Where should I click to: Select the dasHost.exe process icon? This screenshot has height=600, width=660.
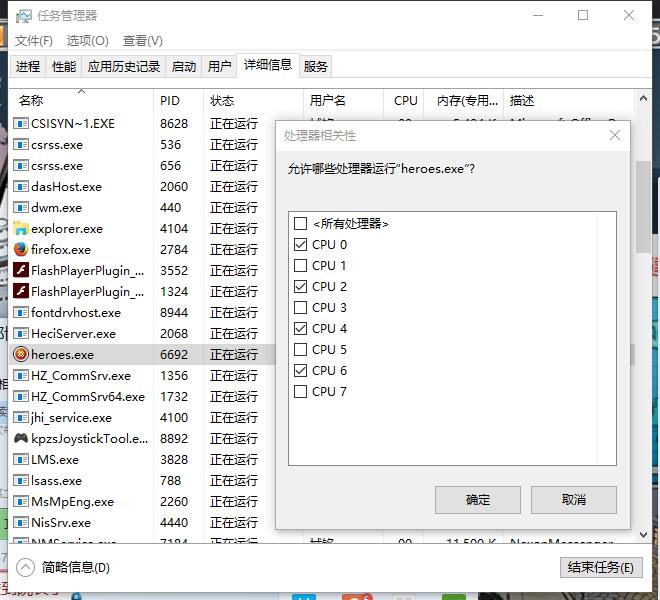(x=21, y=187)
